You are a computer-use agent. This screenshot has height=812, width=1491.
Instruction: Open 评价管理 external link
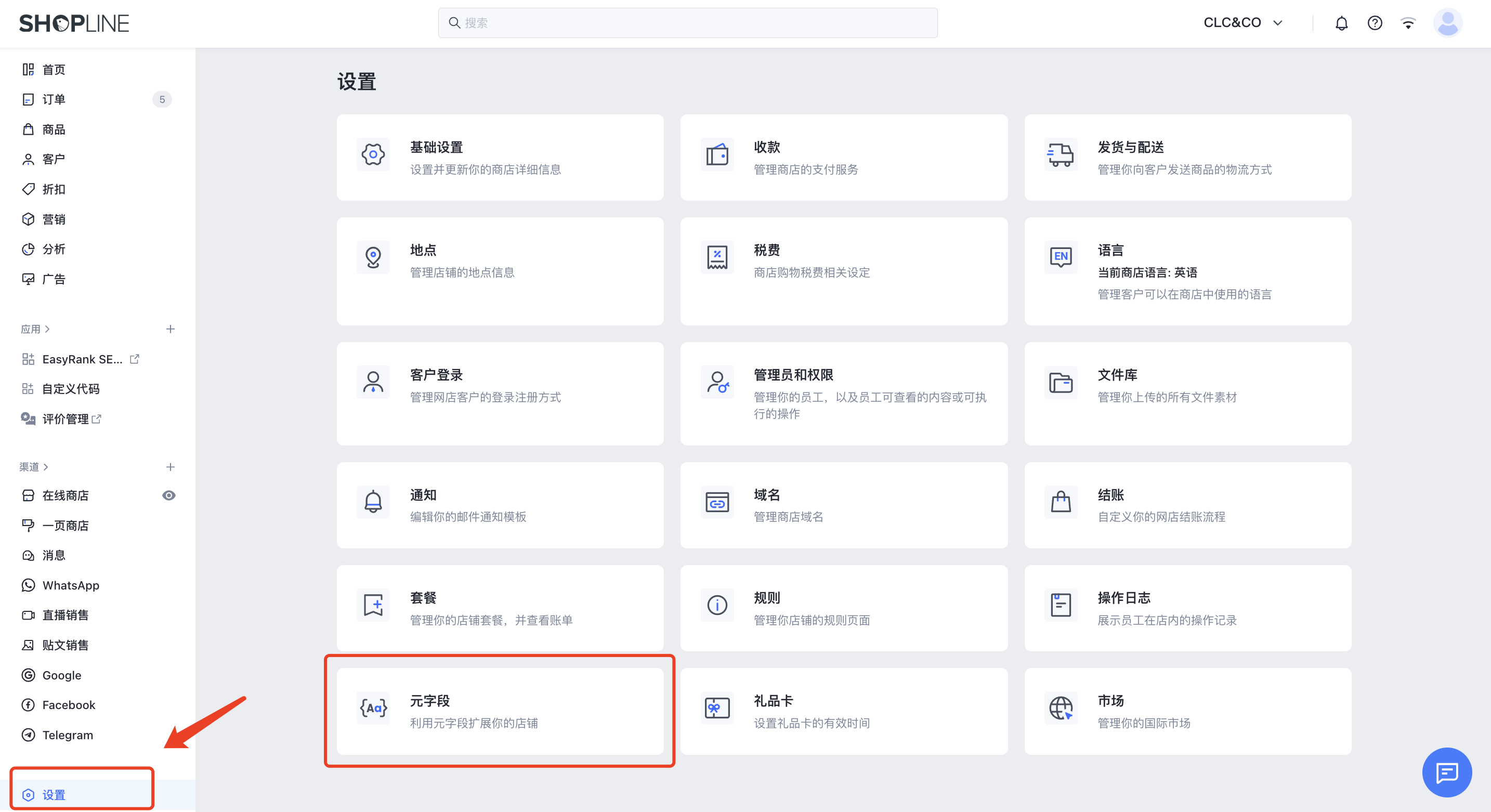pos(97,419)
